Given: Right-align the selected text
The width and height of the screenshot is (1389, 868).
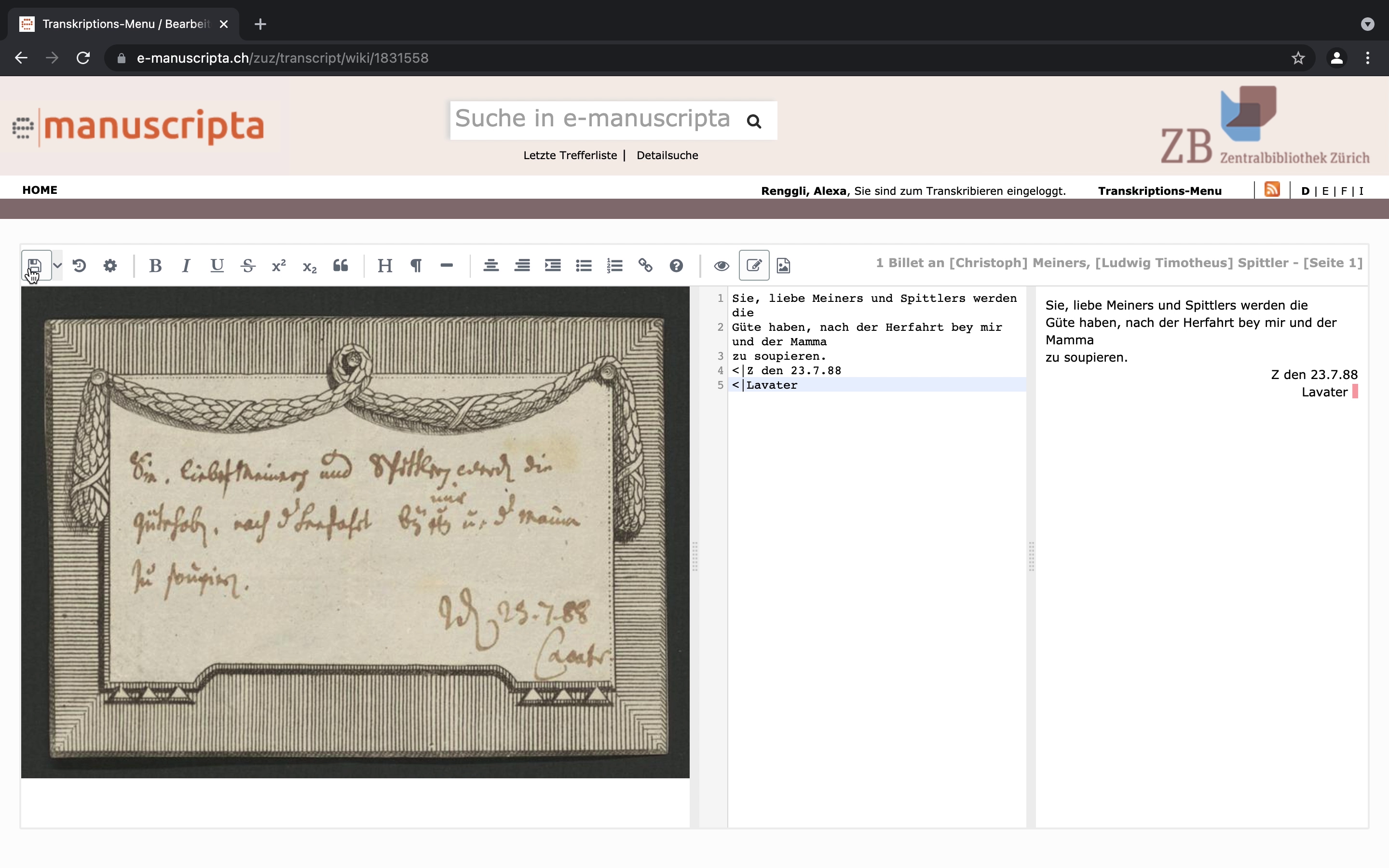Looking at the screenshot, I should (522, 265).
